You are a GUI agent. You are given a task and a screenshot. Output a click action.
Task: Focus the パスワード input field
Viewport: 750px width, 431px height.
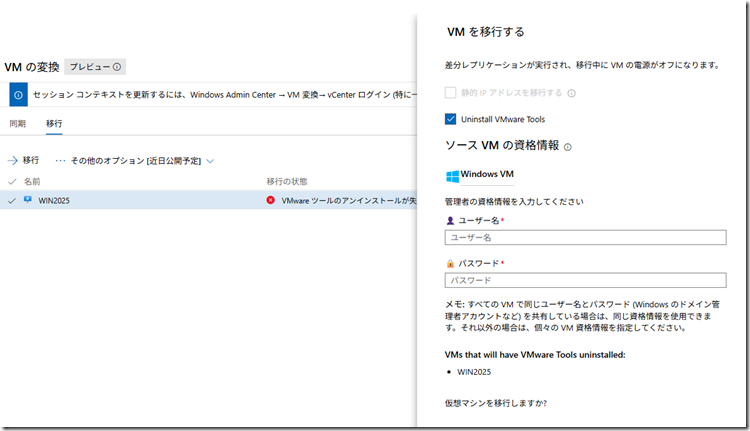tap(585, 281)
